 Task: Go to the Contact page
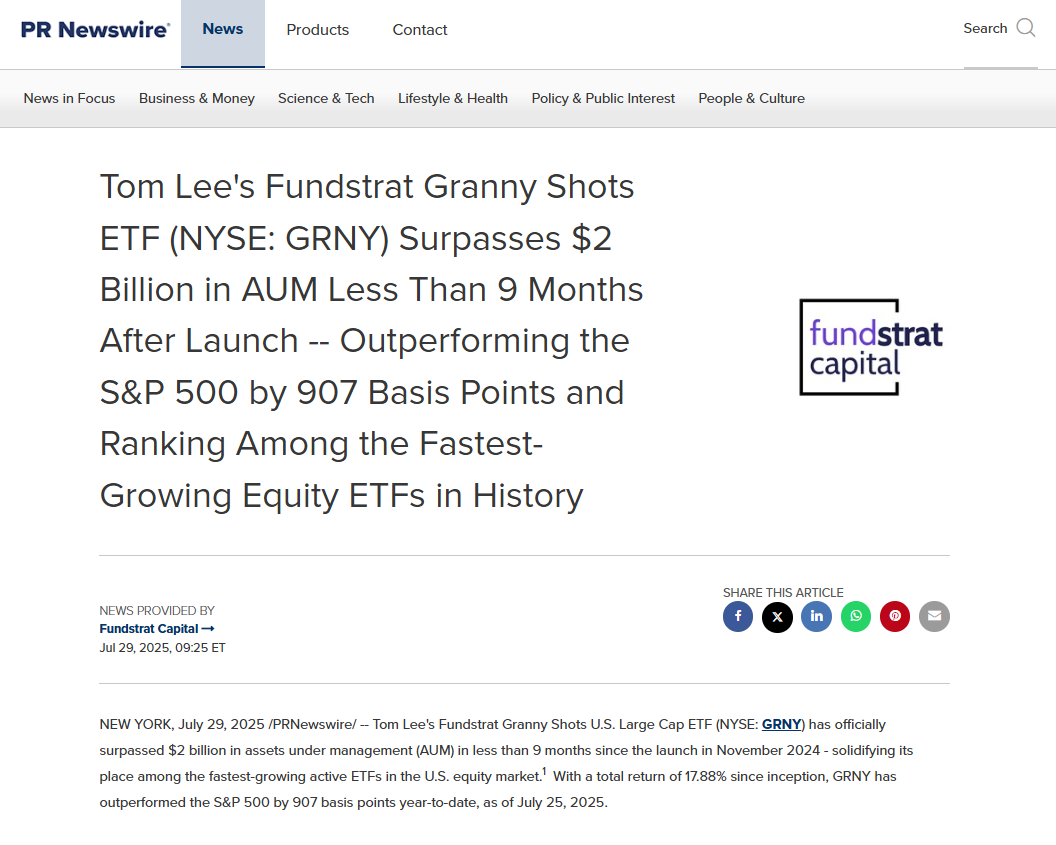tap(420, 30)
